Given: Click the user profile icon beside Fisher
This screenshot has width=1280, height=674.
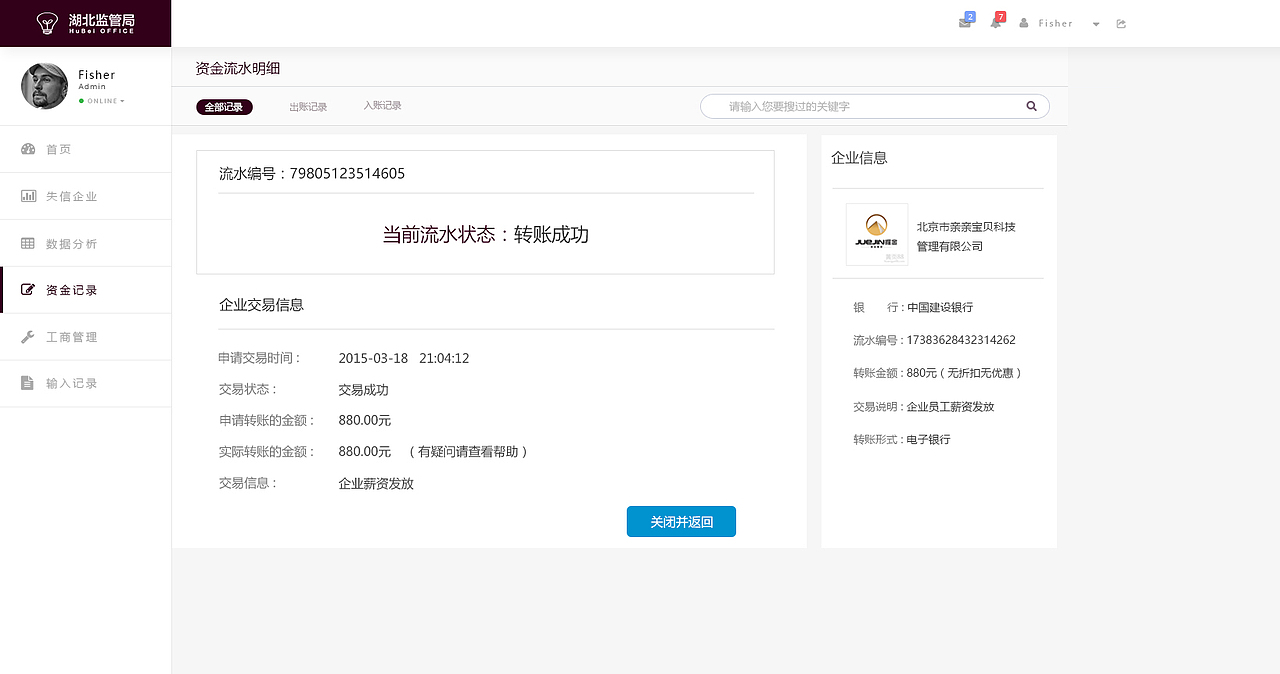Looking at the screenshot, I should 1023,23.
